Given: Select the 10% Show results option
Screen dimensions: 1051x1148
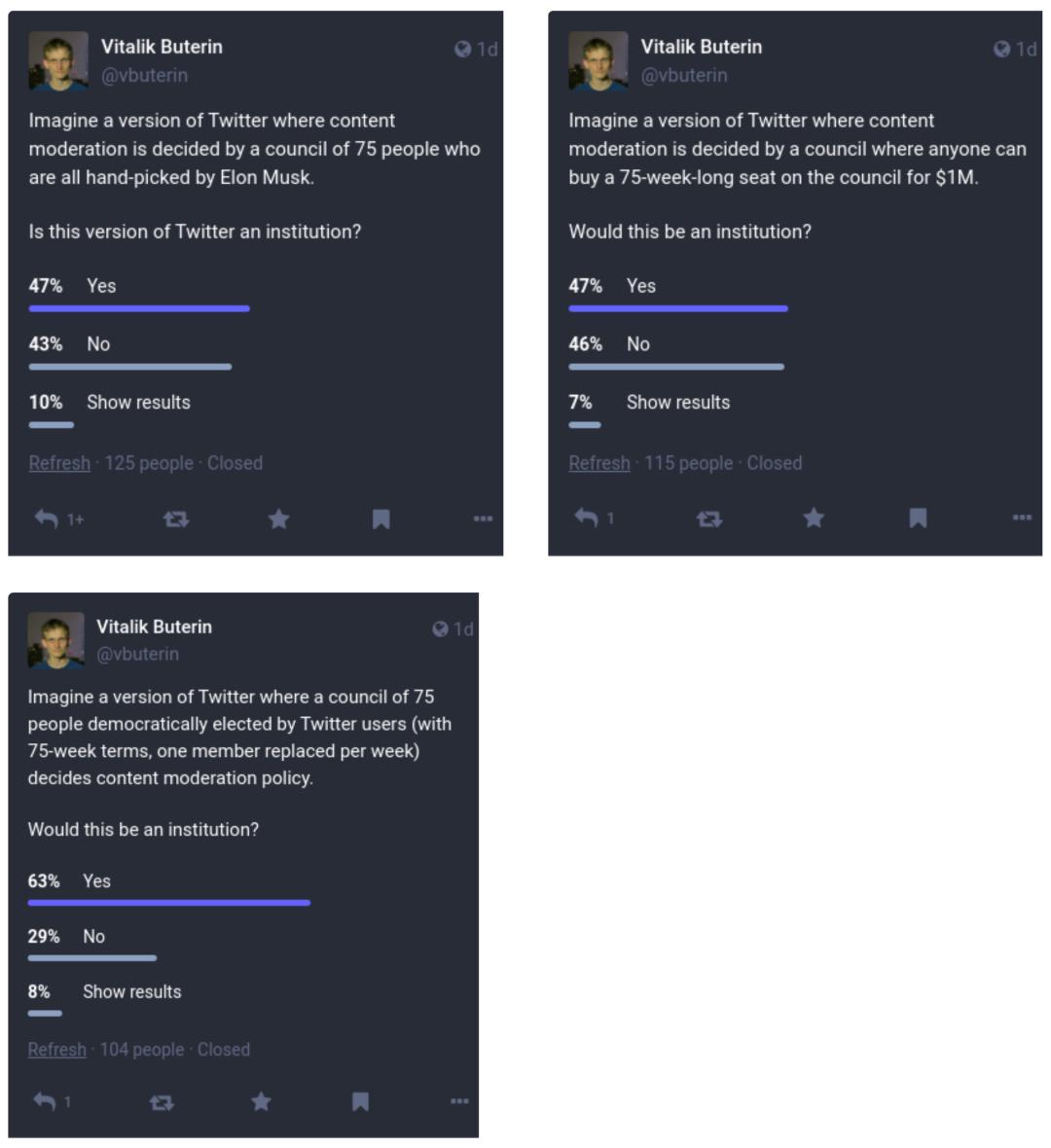Looking at the screenshot, I should 138,403.
